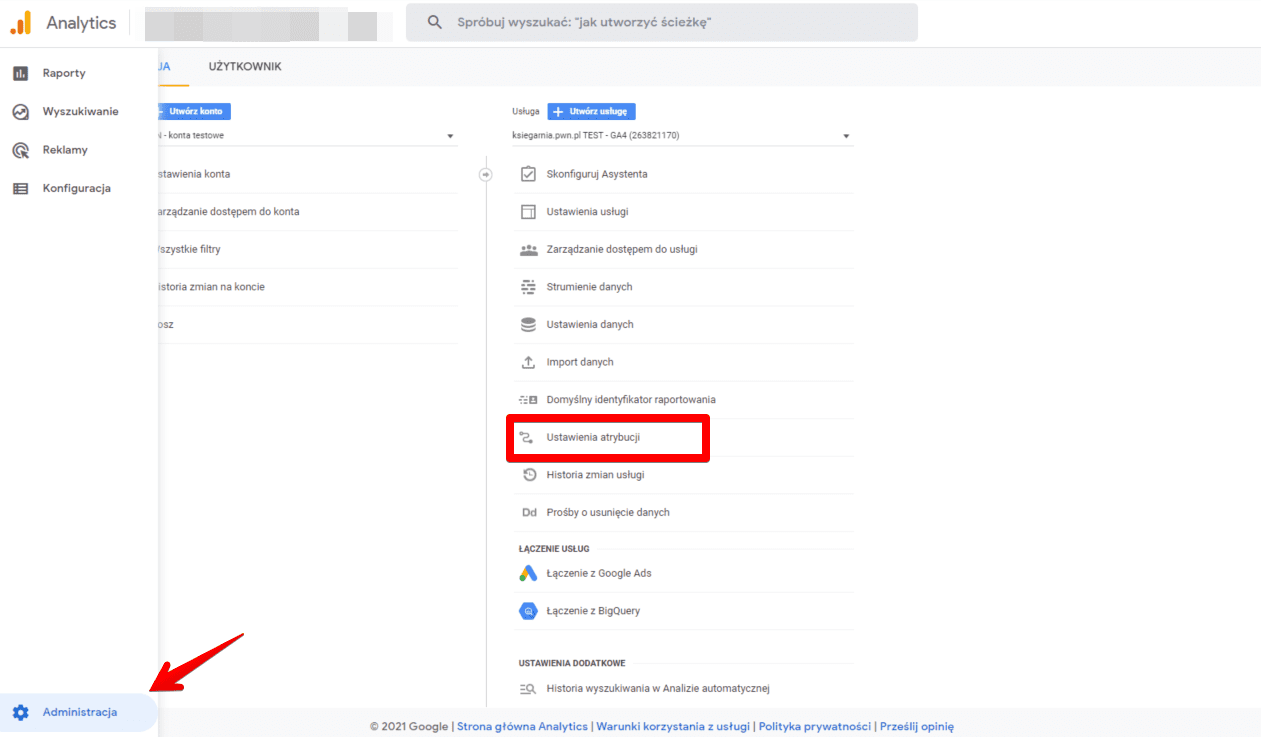The image size is (1261, 737).
Task: Click the Administracja gear icon
Action: (20, 713)
